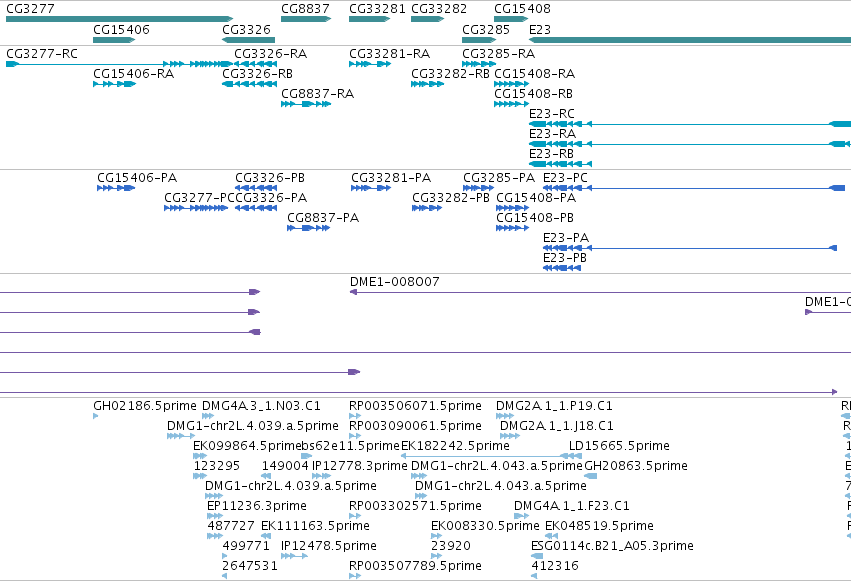Click the EK111163.5prime label
The image size is (851, 581).
click(x=315, y=526)
